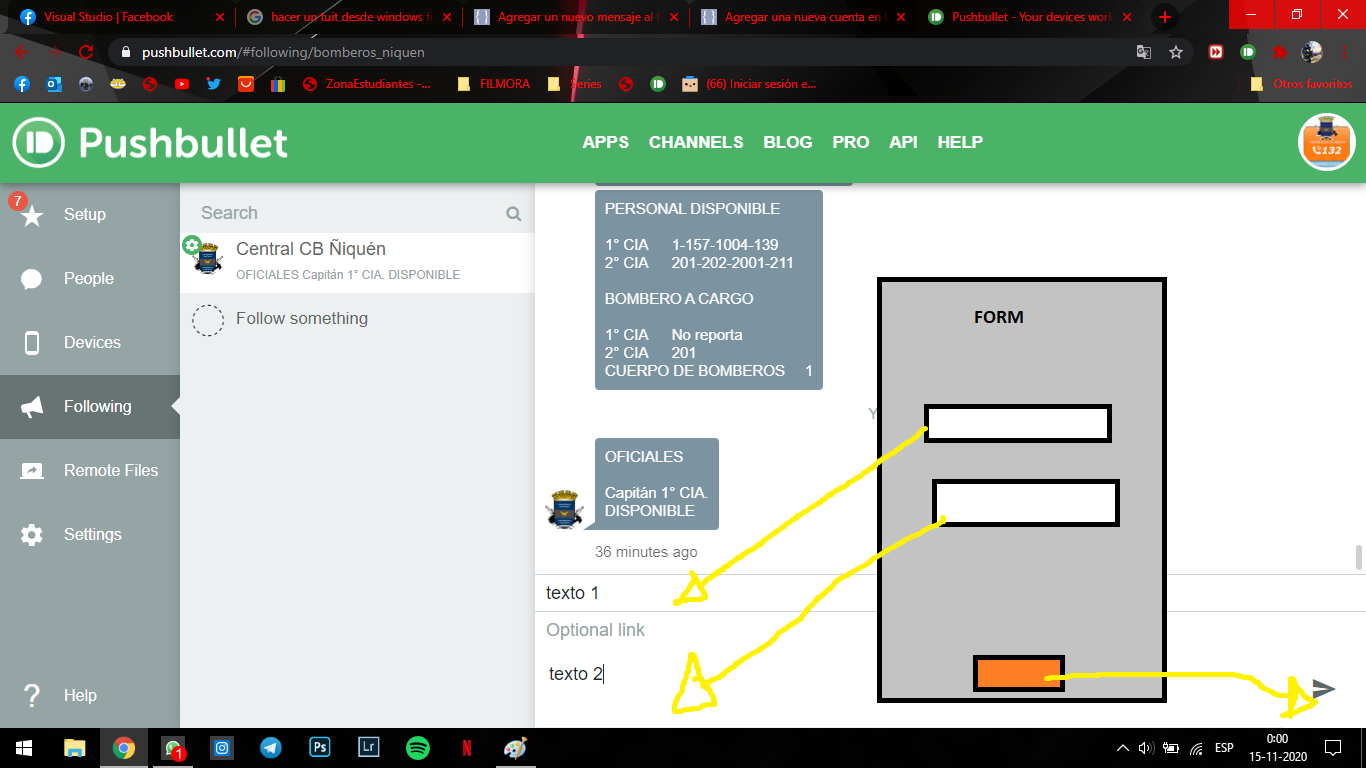
Task: Show hidden system tray icons
Action: [1122, 747]
